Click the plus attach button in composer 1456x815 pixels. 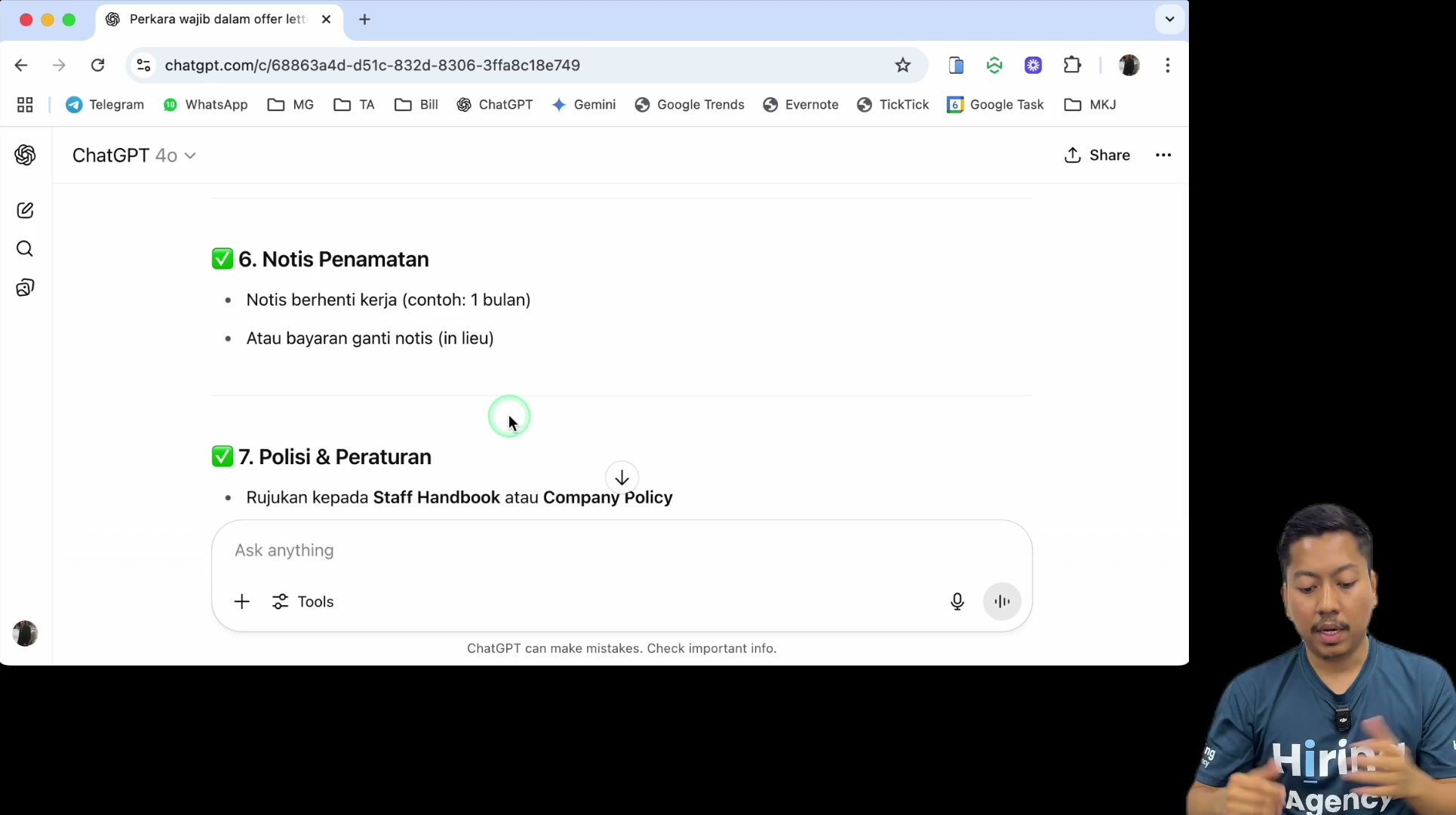241,601
